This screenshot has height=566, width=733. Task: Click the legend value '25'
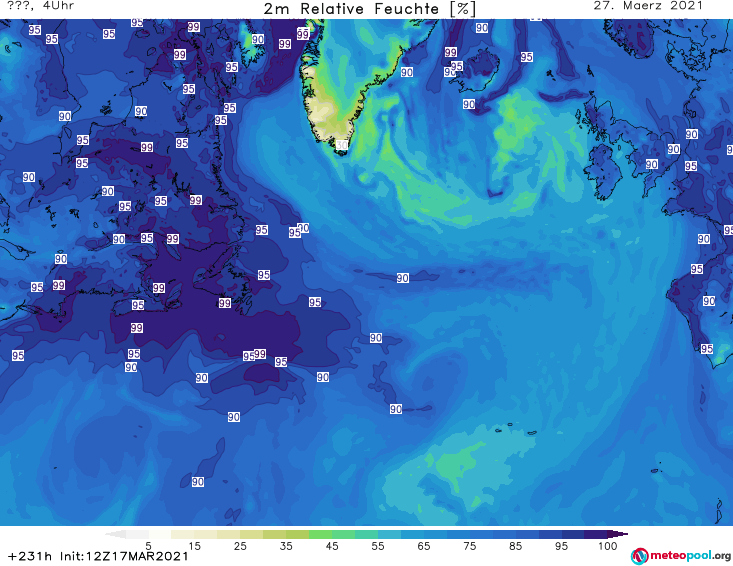pos(240,546)
